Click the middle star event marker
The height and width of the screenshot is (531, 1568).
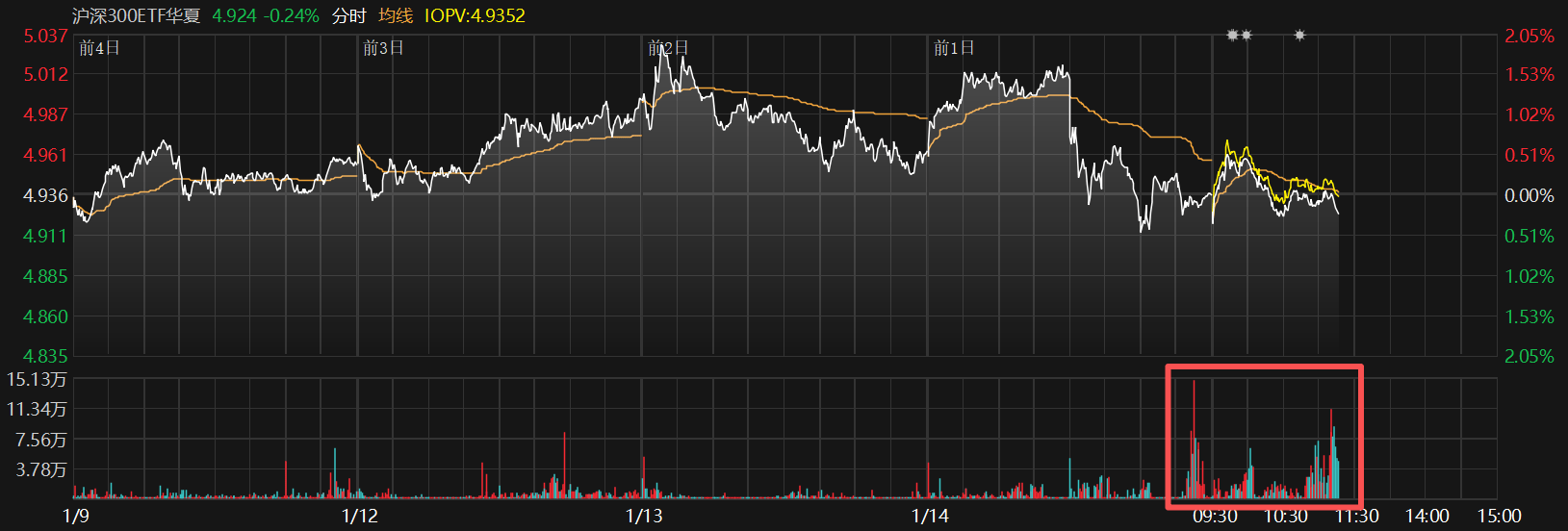point(1247,36)
